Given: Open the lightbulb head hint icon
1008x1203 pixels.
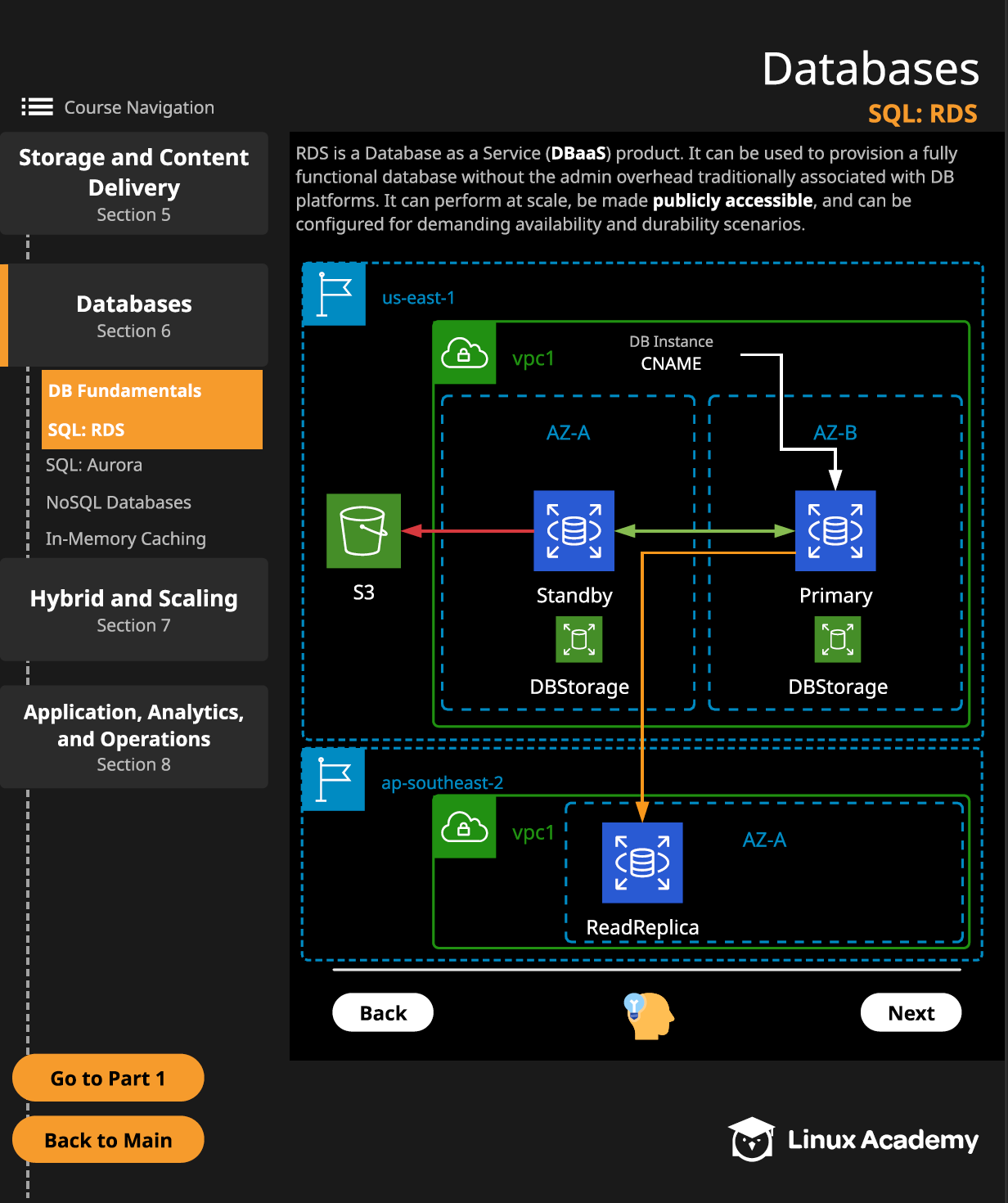Looking at the screenshot, I should pos(648,1016).
